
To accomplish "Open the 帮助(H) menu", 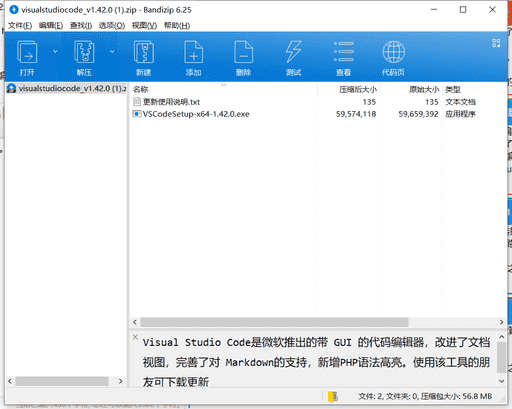I will point(177,26).
